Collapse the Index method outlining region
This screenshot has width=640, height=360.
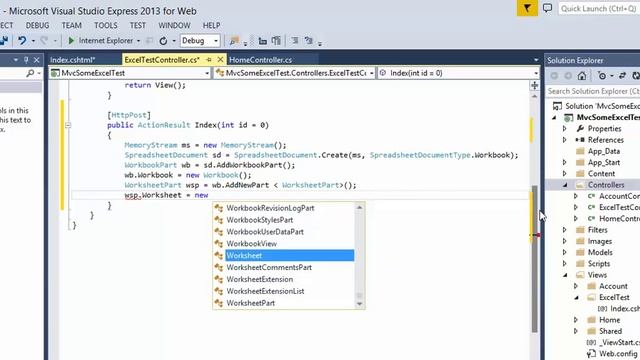(68, 125)
